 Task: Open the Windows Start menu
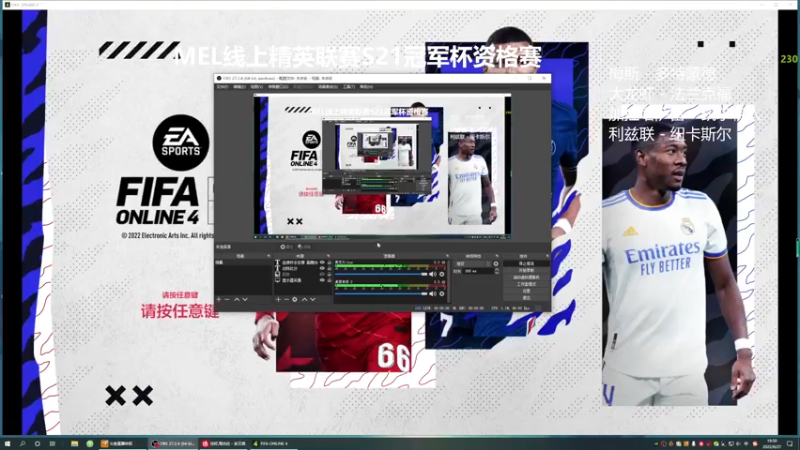(7, 443)
